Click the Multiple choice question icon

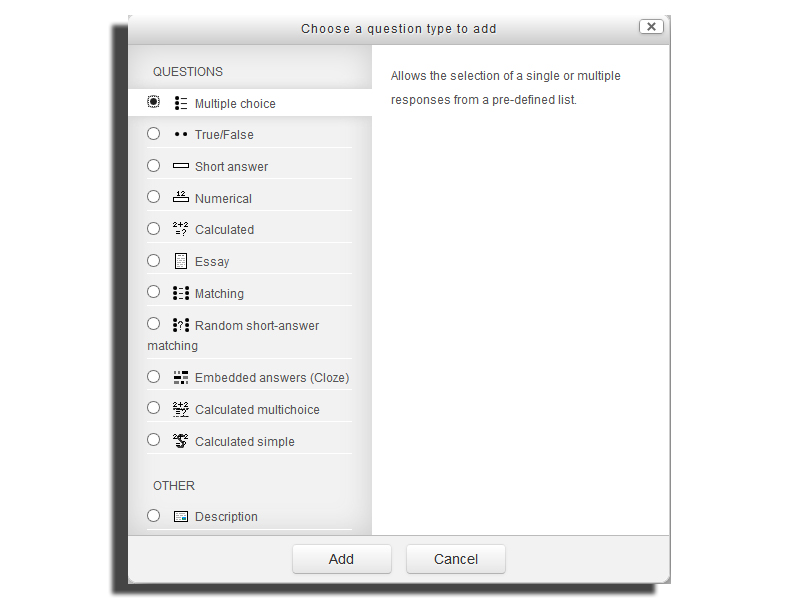[x=181, y=103]
